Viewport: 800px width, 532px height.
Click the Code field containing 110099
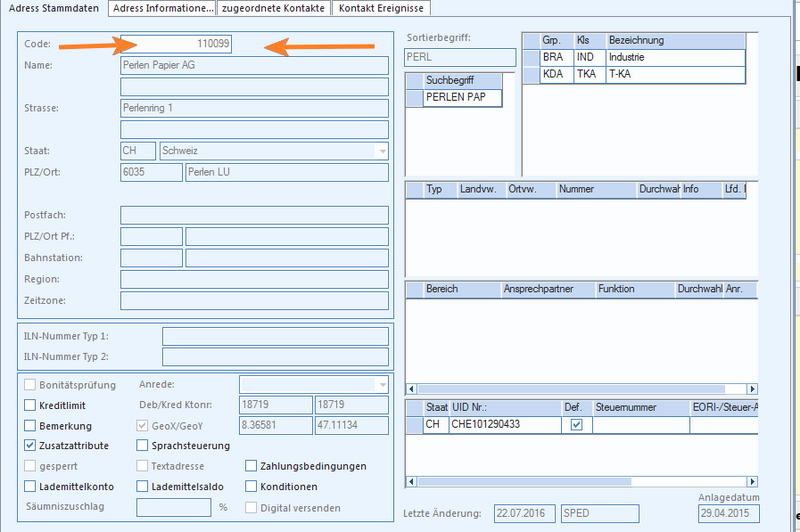click(x=176, y=44)
